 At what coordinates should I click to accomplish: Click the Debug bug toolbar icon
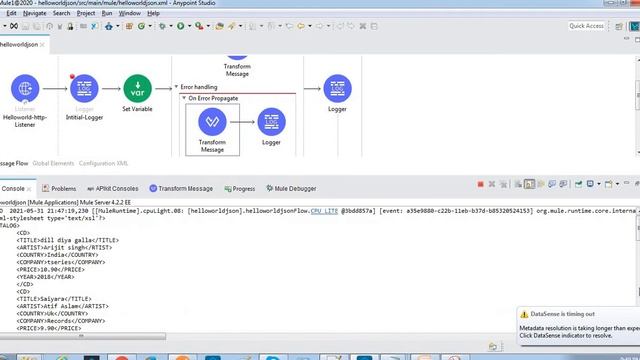coord(162,26)
